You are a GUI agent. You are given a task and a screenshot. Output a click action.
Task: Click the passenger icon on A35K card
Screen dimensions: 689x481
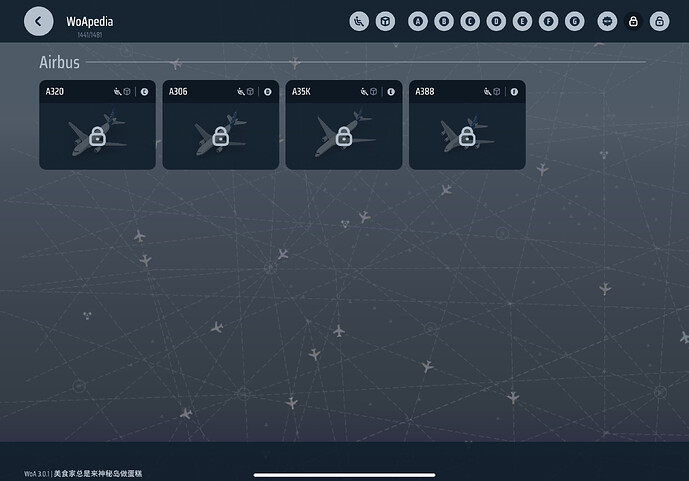click(x=364, y=91)
